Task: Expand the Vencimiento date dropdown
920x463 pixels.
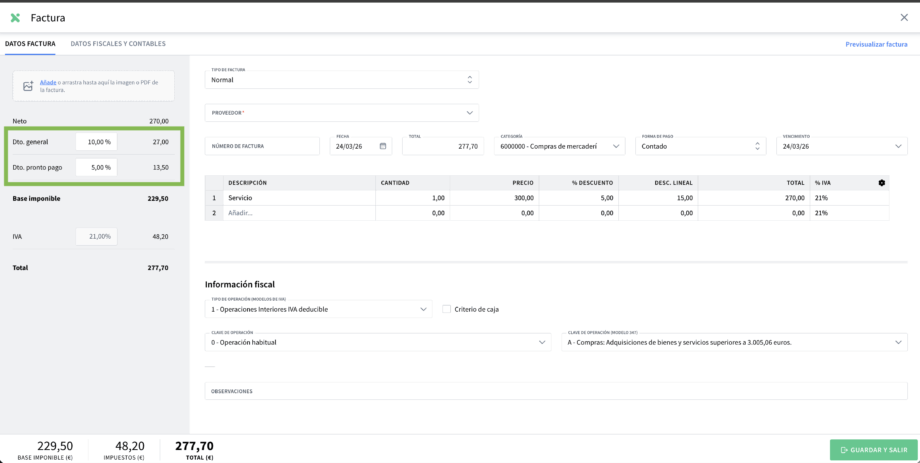Action: [x=841, y=146]
